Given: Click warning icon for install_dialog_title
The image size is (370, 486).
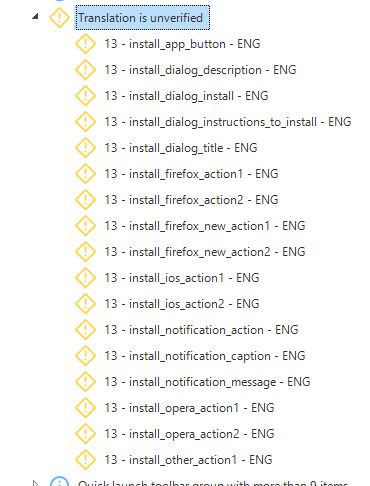Looking at the screenshot, I should 85,148.
